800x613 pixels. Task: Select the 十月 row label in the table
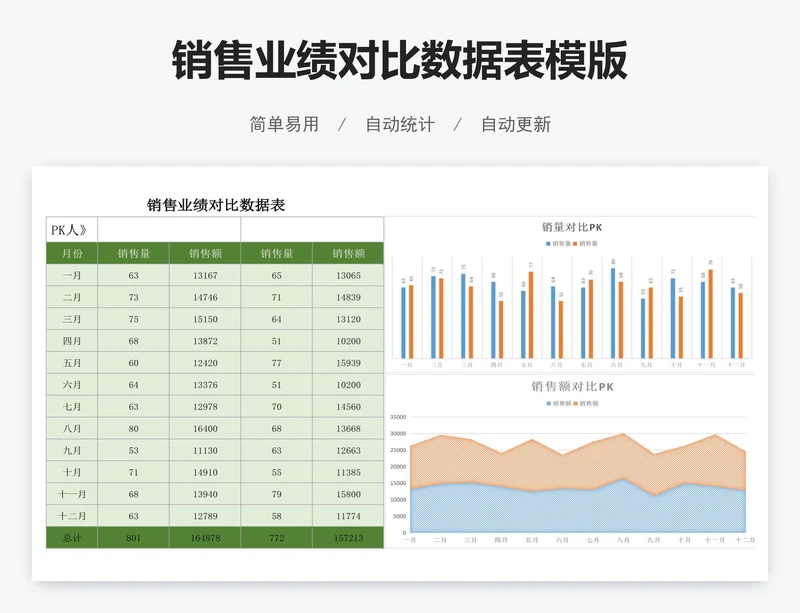click(x=72, y=473)
